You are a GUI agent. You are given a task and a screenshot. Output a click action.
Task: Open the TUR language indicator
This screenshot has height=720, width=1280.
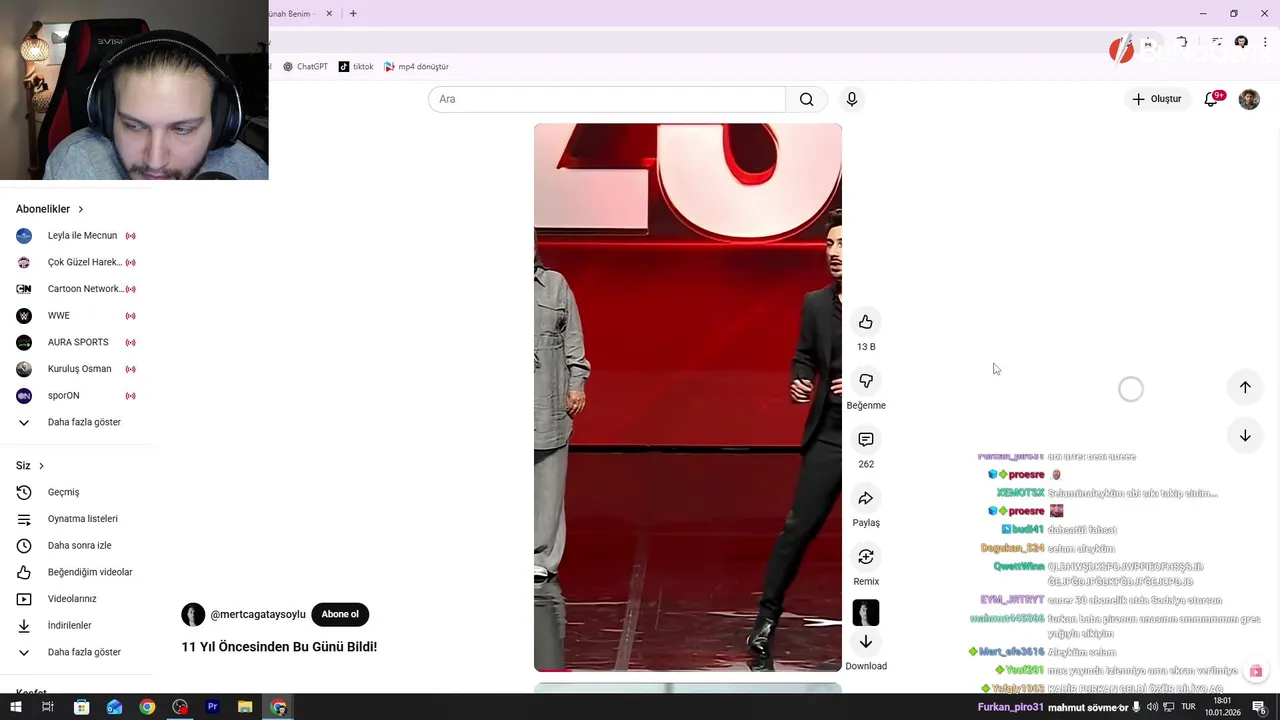[1188, 707]
